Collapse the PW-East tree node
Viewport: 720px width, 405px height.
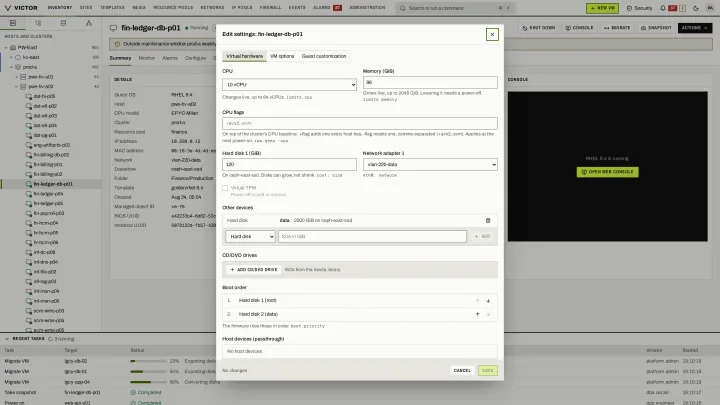click(x=6, y=47)
